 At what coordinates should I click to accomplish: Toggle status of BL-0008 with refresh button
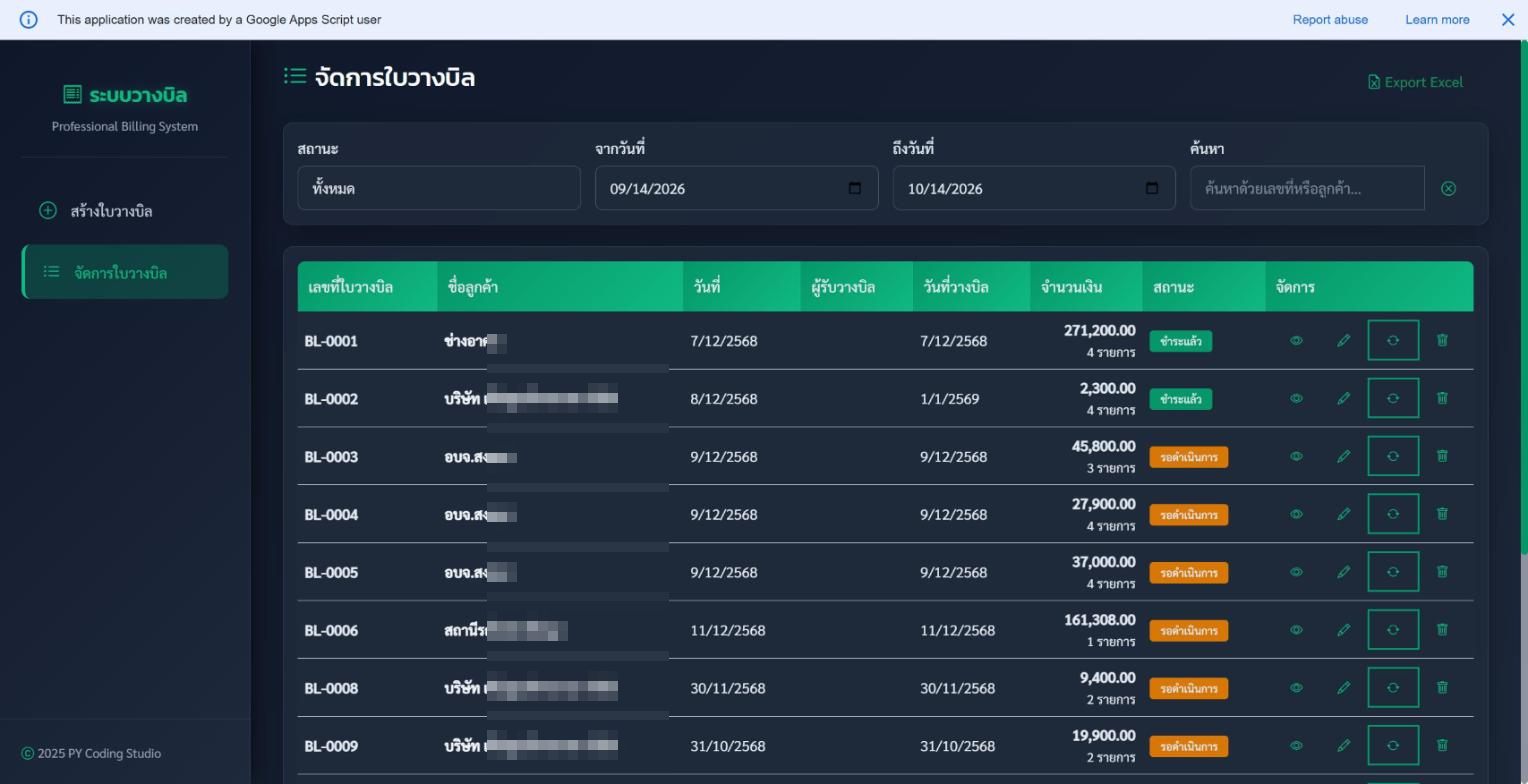[1393, 688]
